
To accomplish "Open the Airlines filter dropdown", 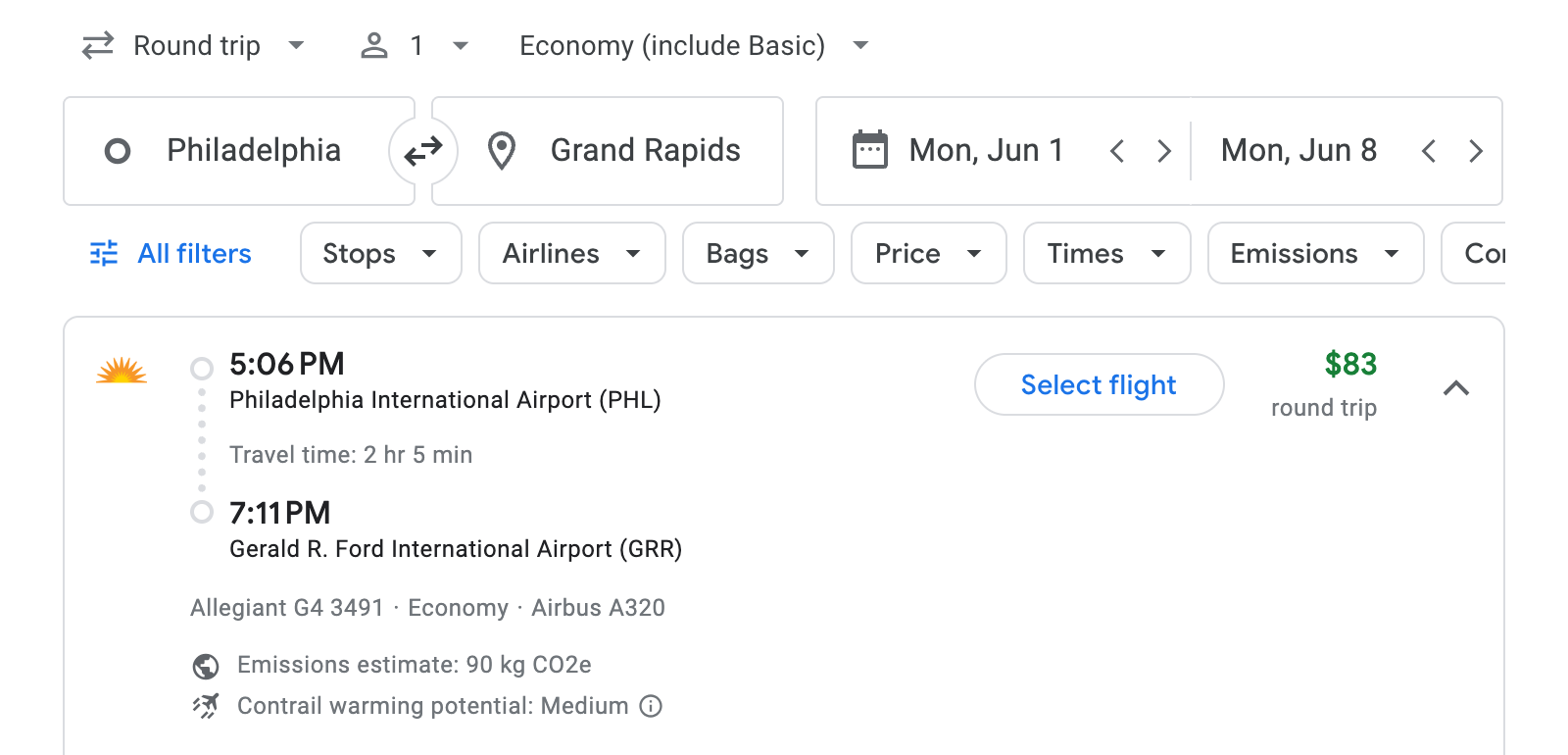I will 571,253.
